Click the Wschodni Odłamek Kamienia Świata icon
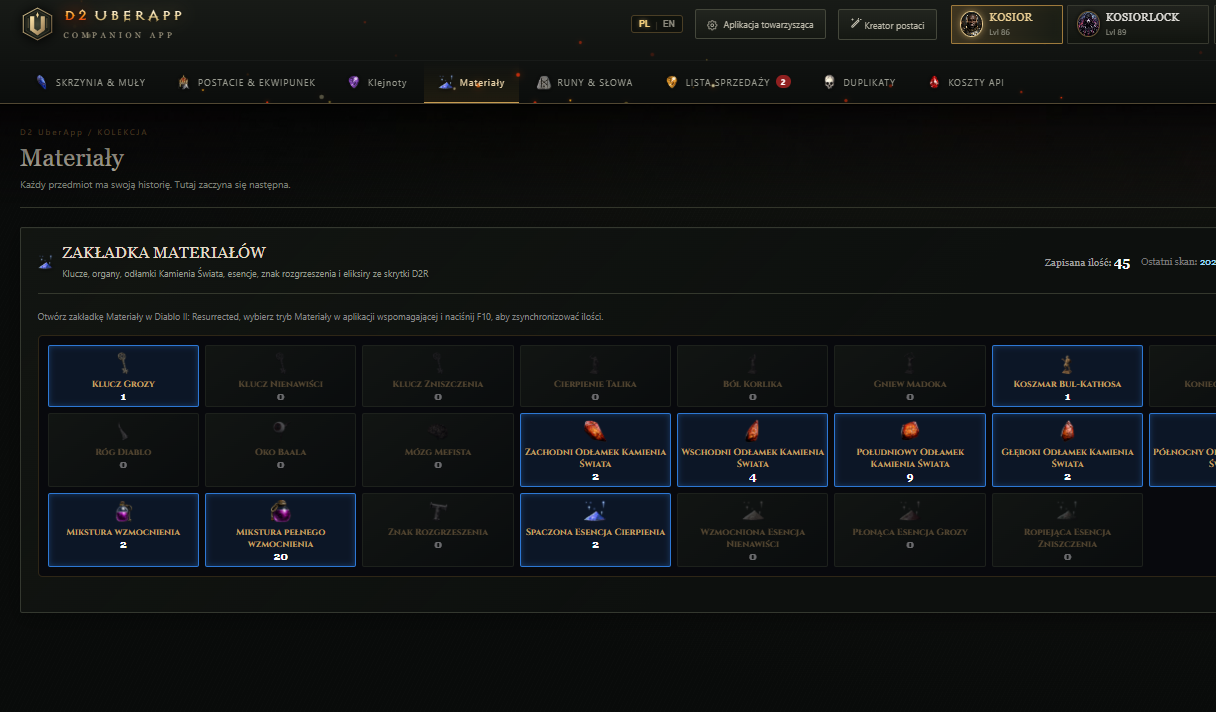Image resolution: width=1216 pixels, height=712 pixels. tap(752, 431)
